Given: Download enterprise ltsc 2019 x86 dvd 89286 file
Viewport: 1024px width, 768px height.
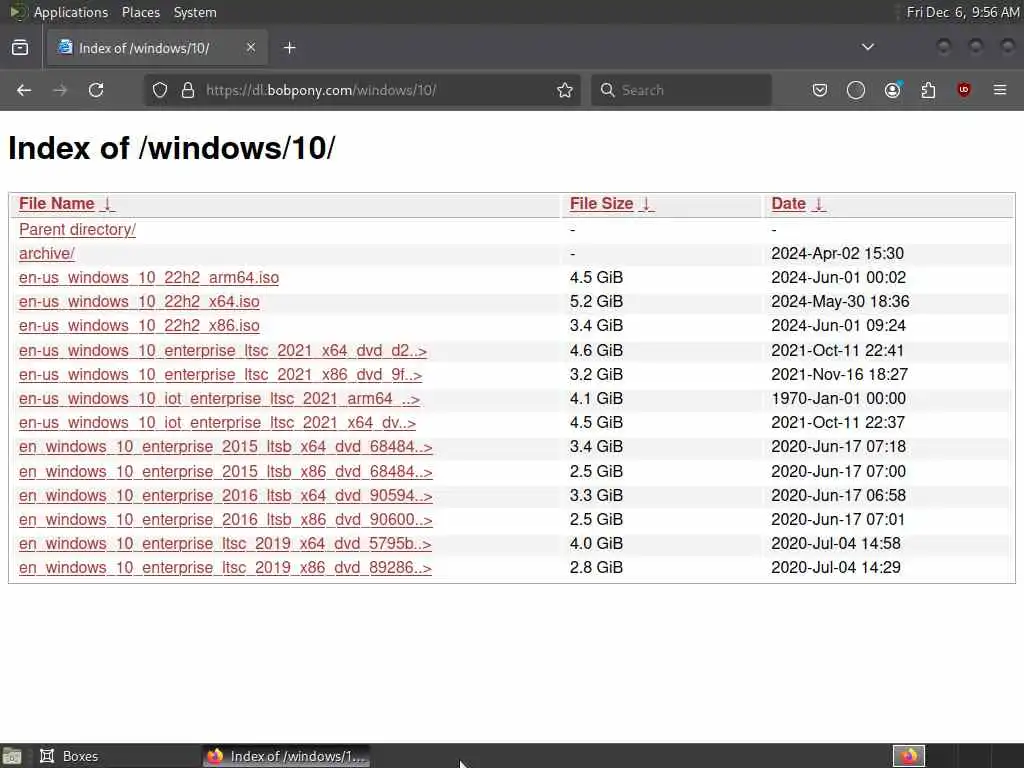Looking at the screenshot, I should coord(225,568).
